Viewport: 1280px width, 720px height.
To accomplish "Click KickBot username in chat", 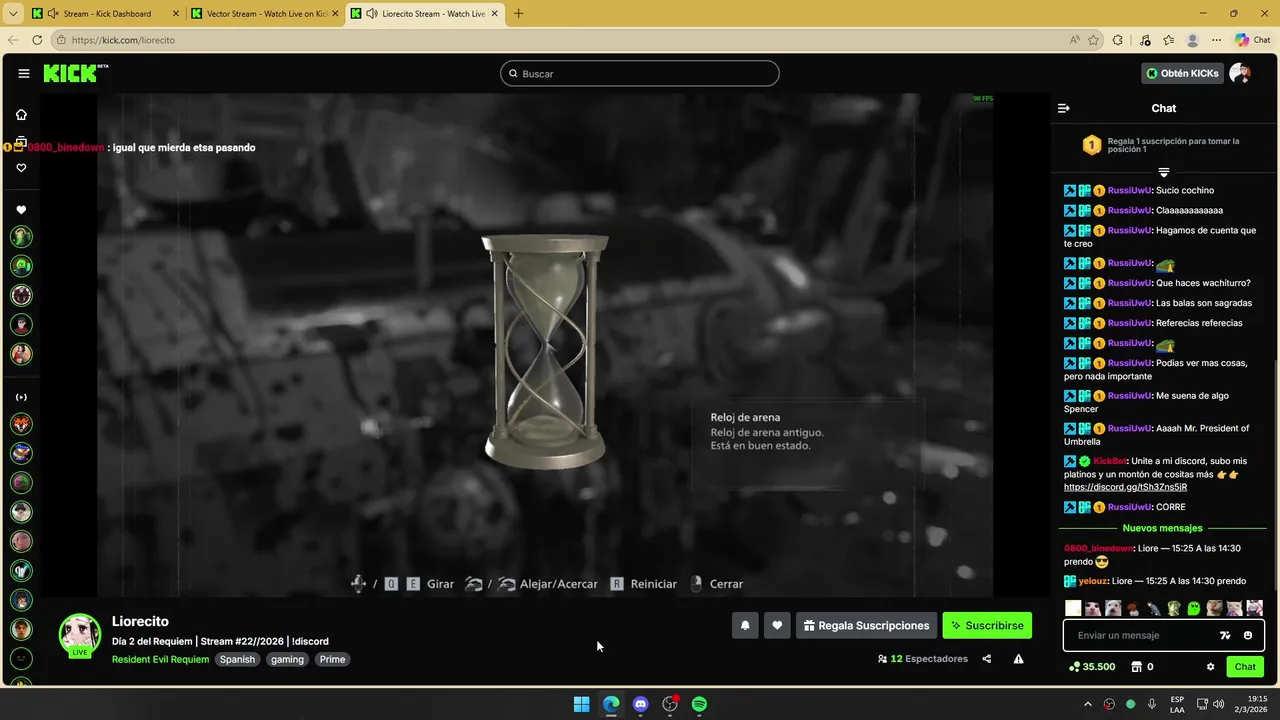I will tap(1110, 461).
